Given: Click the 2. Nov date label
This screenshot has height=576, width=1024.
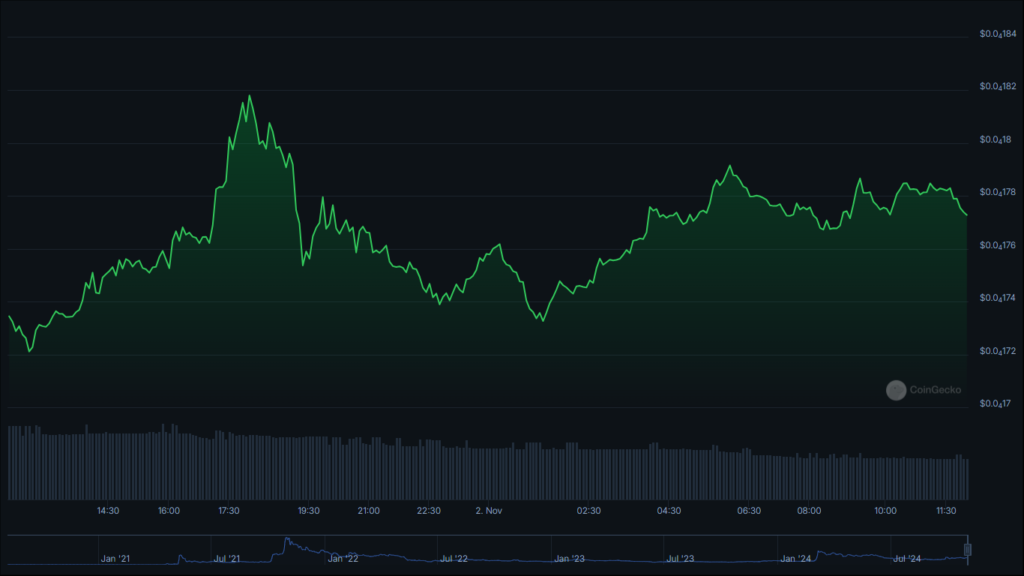Looking at the screenshot, I should click(488, 511).
